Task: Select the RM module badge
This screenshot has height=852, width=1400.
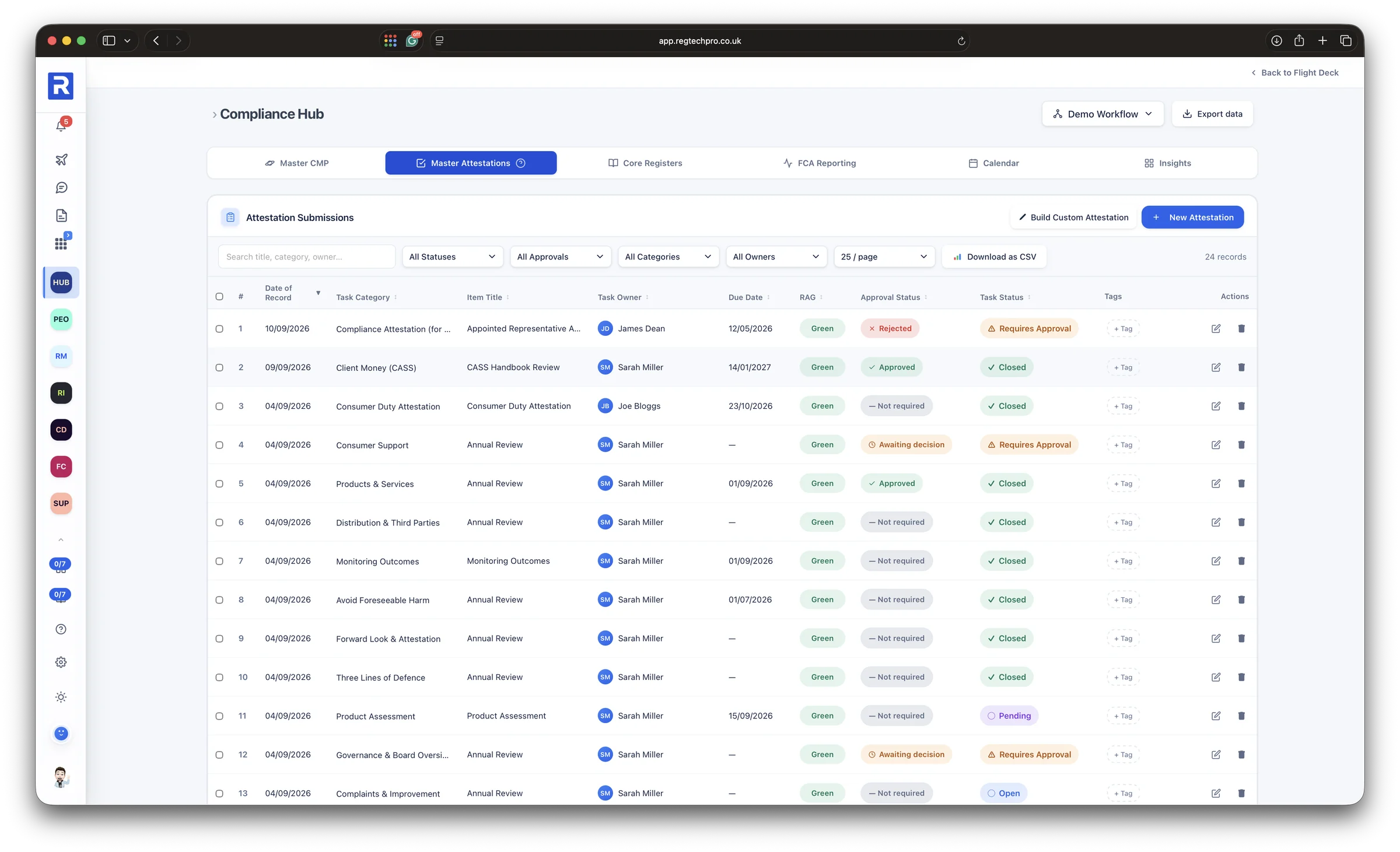Action: pos(61,356)
